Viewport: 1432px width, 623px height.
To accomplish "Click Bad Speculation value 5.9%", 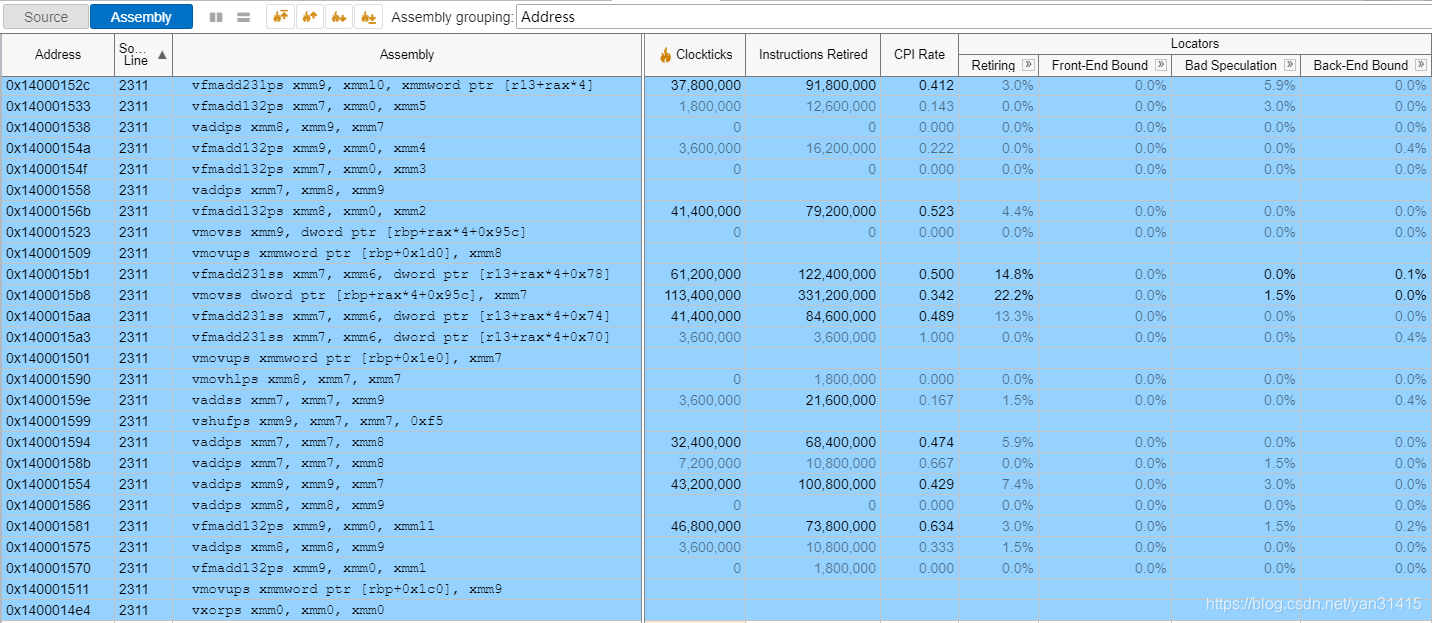I will [1280, 85].
